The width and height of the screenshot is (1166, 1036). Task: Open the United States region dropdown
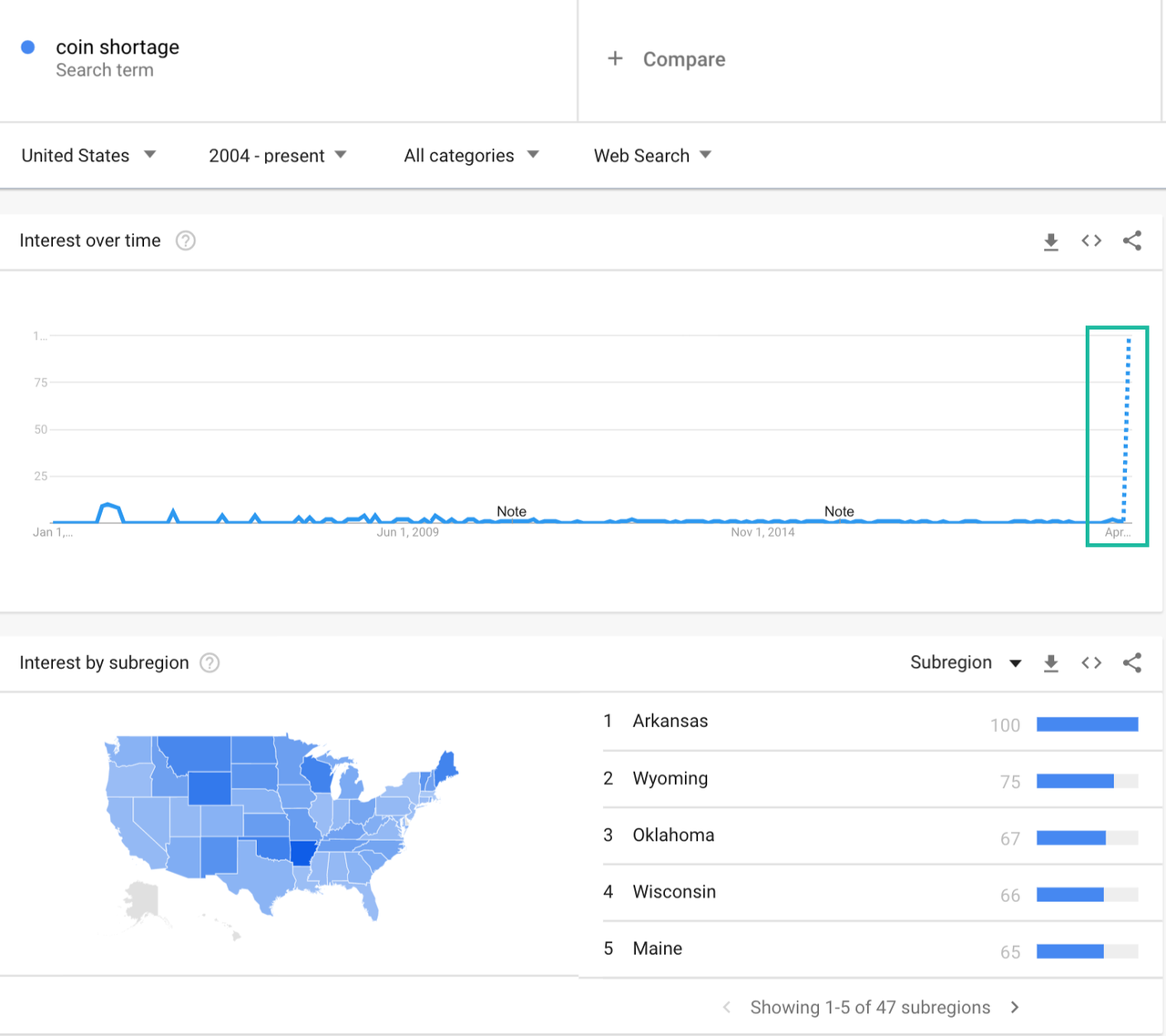(88, 156)
